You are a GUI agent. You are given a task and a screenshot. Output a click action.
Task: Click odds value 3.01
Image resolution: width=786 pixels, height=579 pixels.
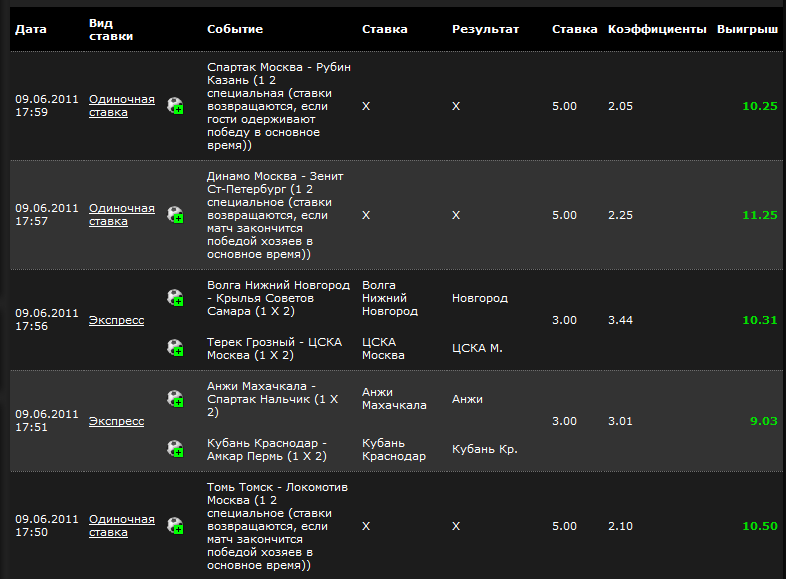tap(621, 421)
